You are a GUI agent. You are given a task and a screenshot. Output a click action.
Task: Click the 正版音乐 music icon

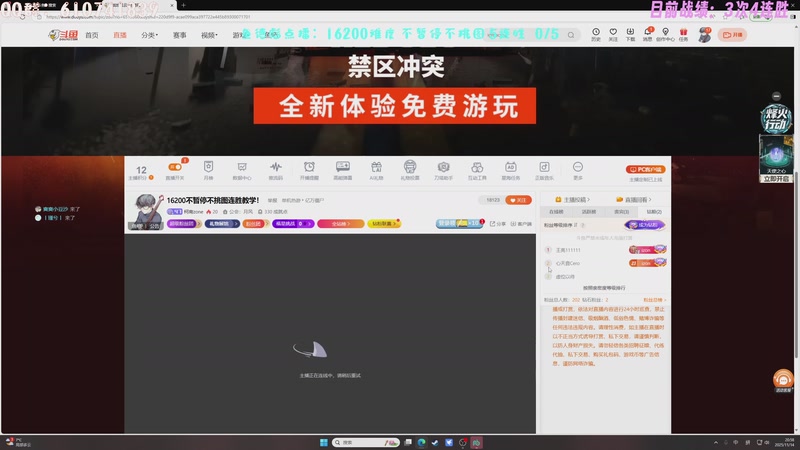544,170
